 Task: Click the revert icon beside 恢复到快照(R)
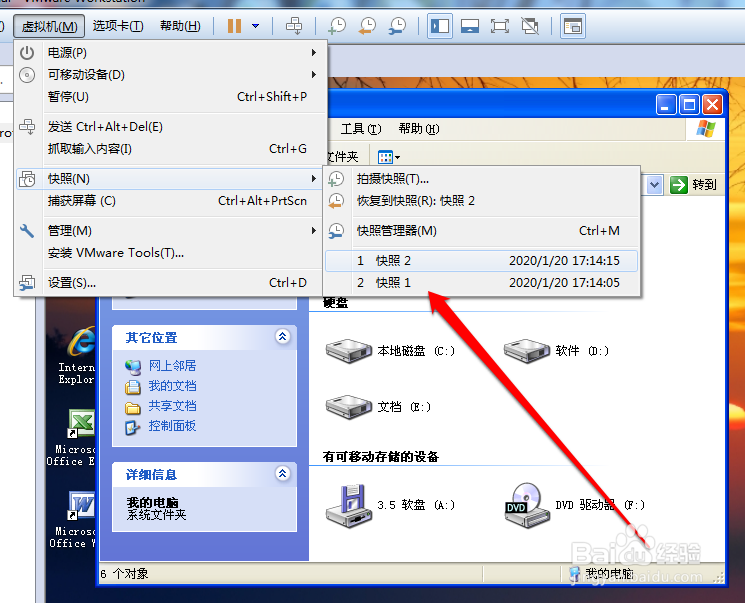coord(336,201)
